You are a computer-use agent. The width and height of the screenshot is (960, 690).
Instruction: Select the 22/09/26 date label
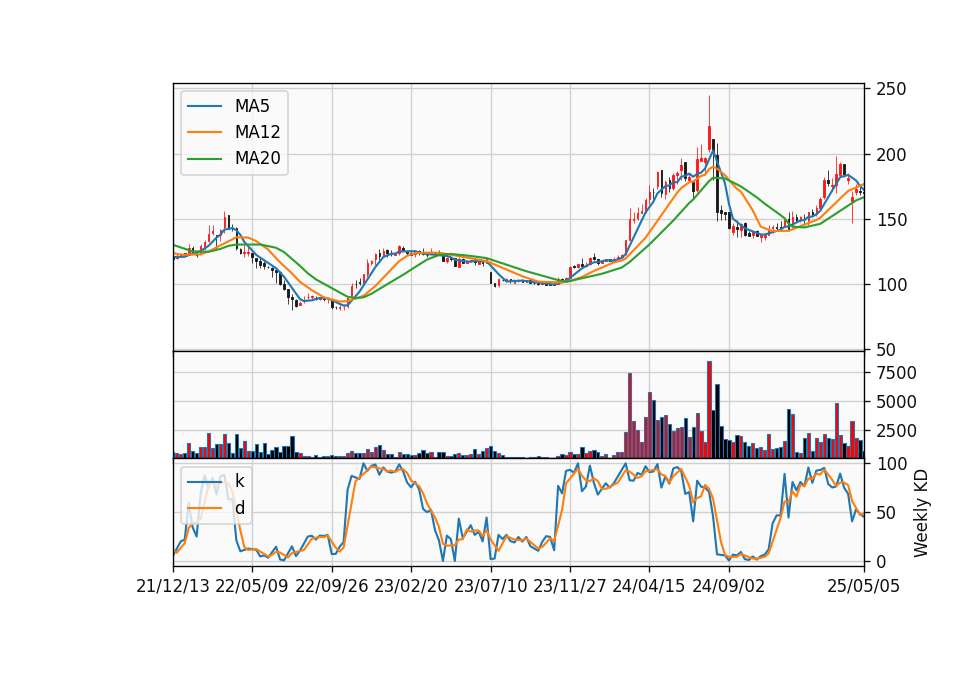click(x=332, y=587)
